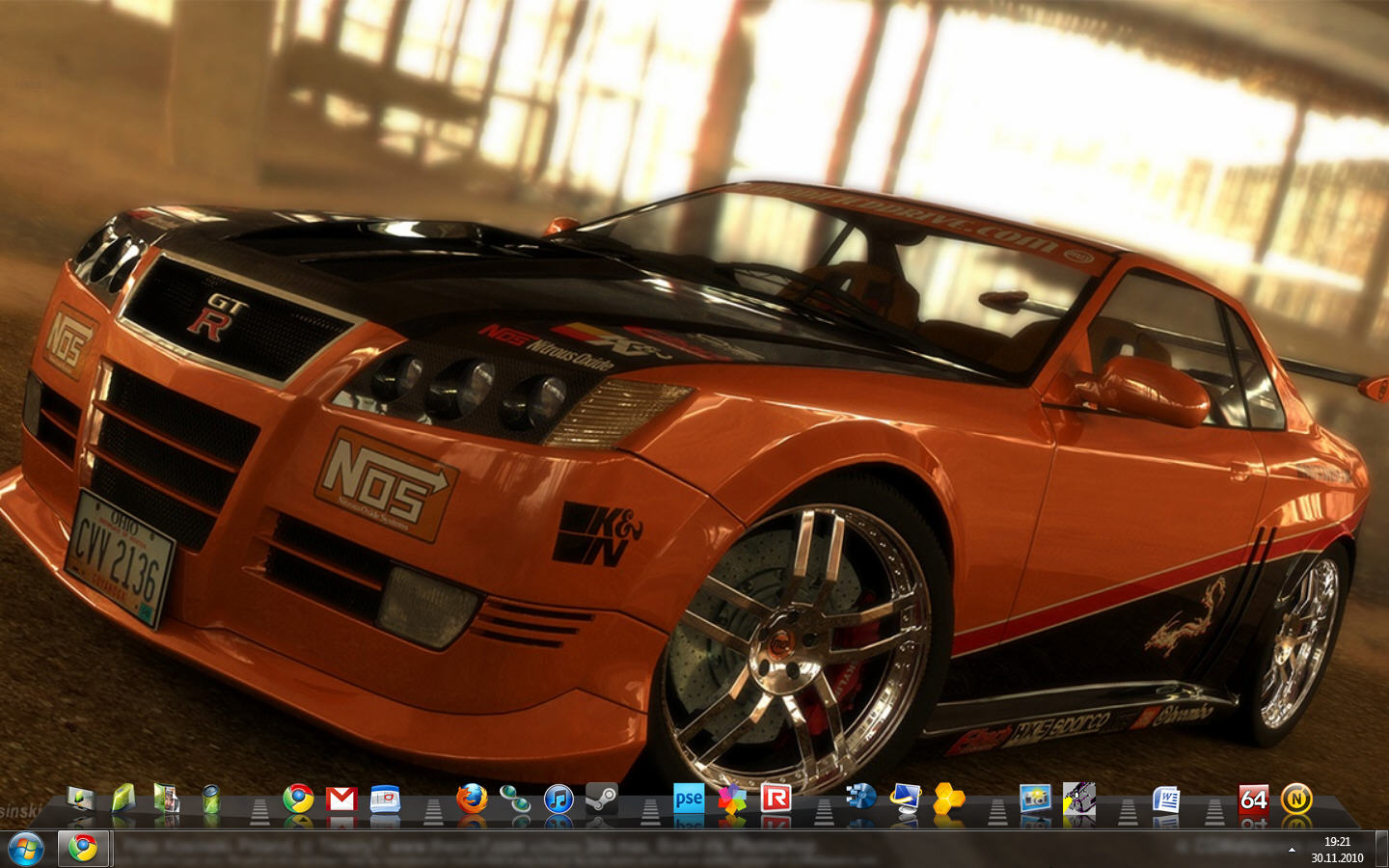Open the yellow honeycomb app icon
The height and width of the screenshot is (868, 1389).
pyautogui.click(x=949, y=799)
